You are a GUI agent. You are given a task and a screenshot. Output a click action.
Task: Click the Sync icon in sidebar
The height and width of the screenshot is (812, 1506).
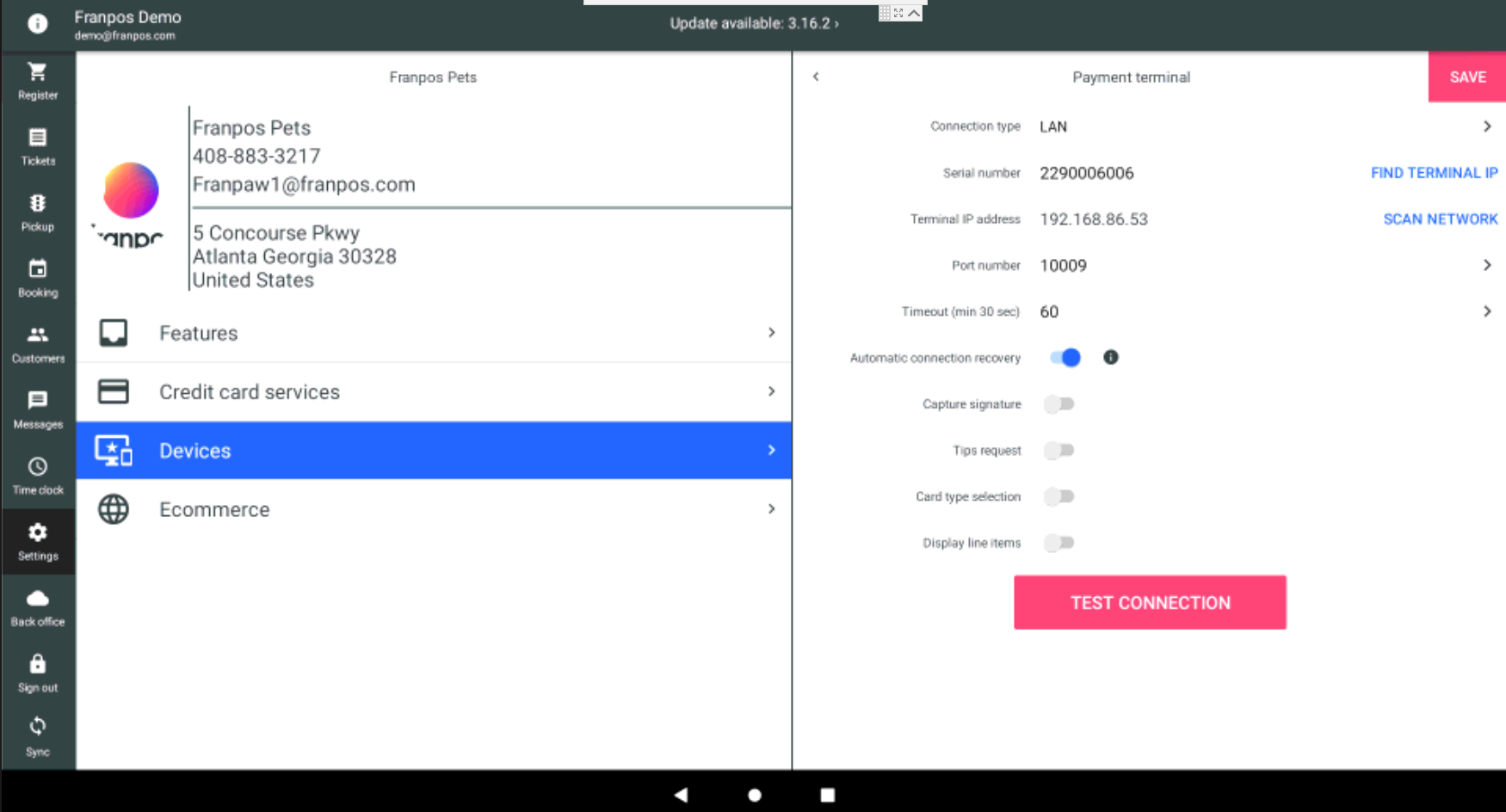37,727
